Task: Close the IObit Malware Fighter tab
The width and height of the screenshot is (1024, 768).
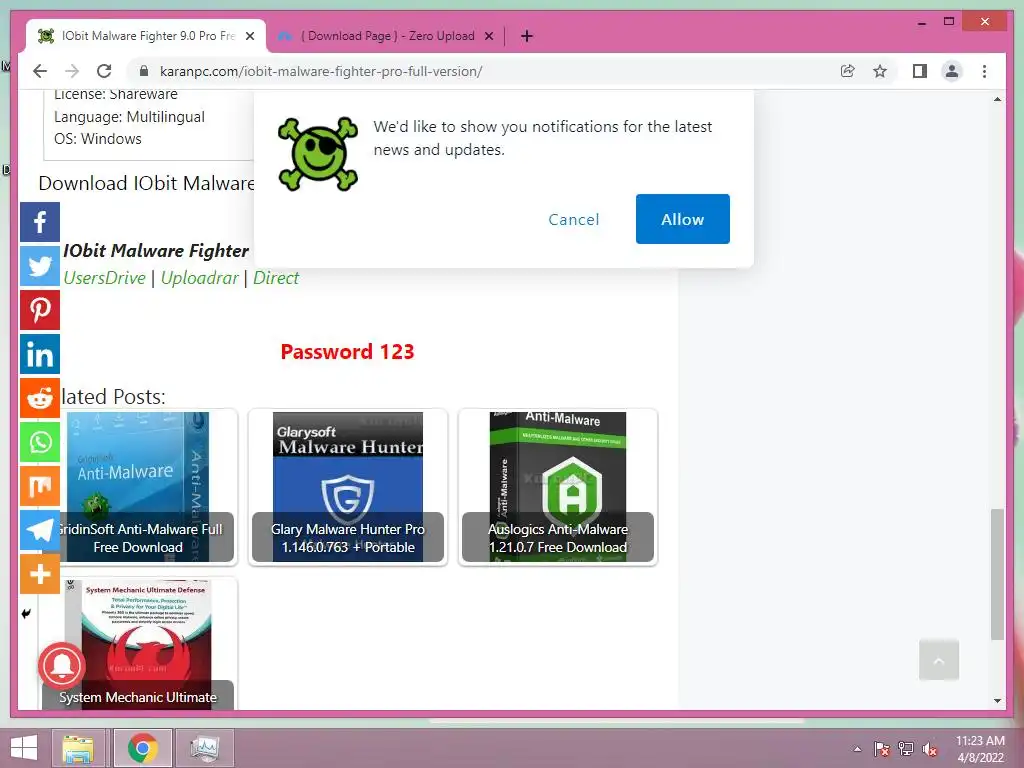Action: coord(250,36)
